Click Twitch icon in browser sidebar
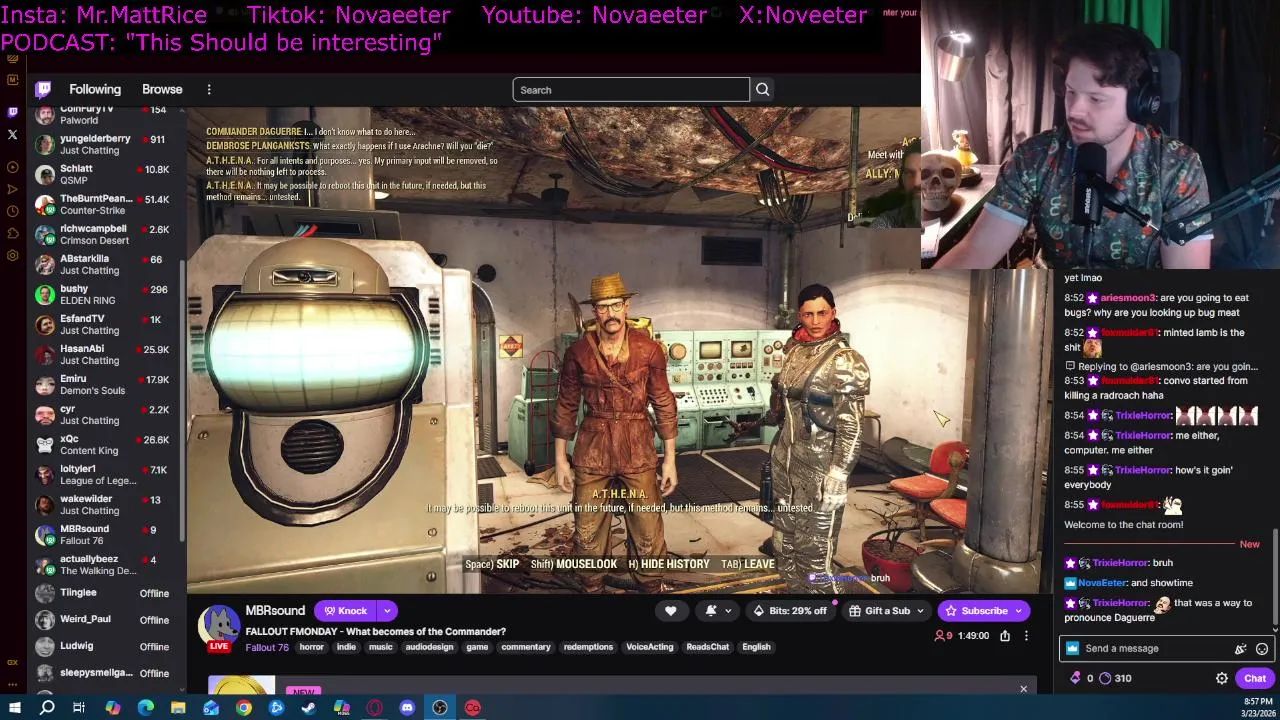 12,112
